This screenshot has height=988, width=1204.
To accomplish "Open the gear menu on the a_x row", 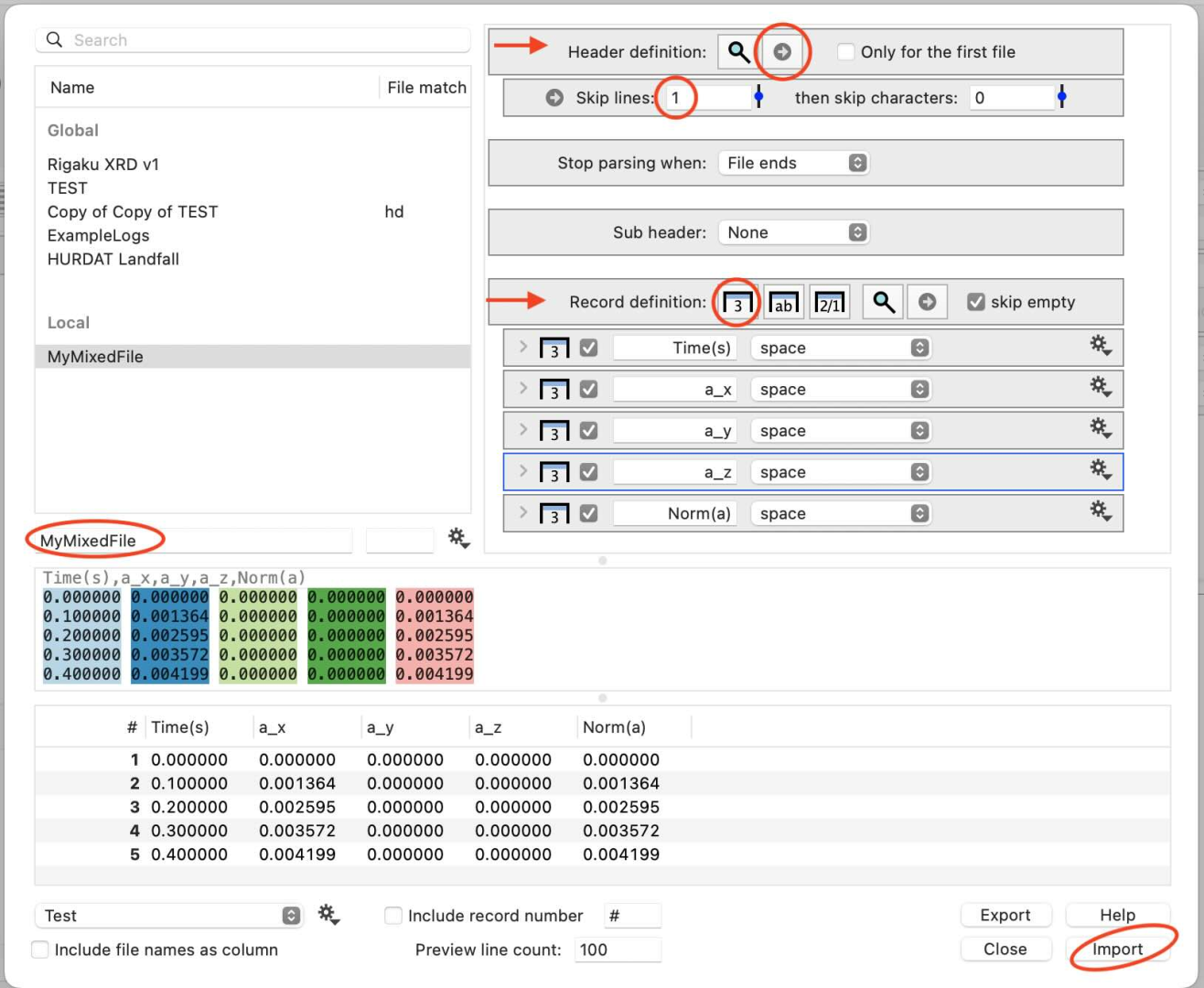I will coord(1099,388).
